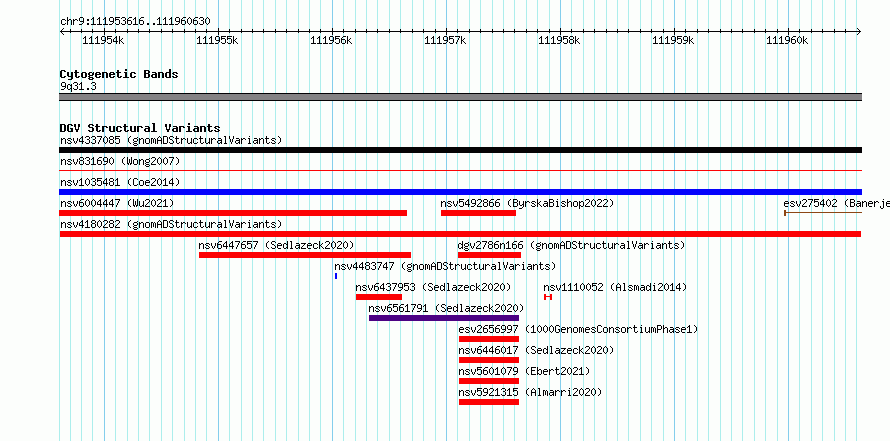The image size is (890, 441).
Task: Click the Cytogenetic Bands track title
Action: [x=119, y=74]
